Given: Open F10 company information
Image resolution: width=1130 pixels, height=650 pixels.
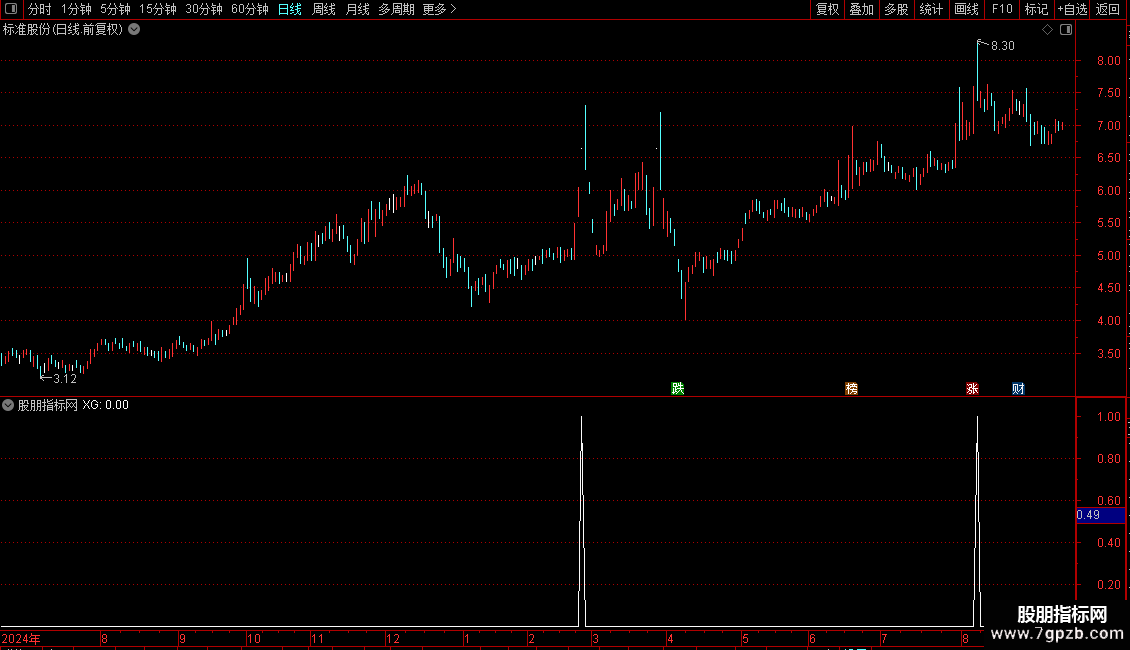Looking at the screenshot, I should tap(1002, 9).
